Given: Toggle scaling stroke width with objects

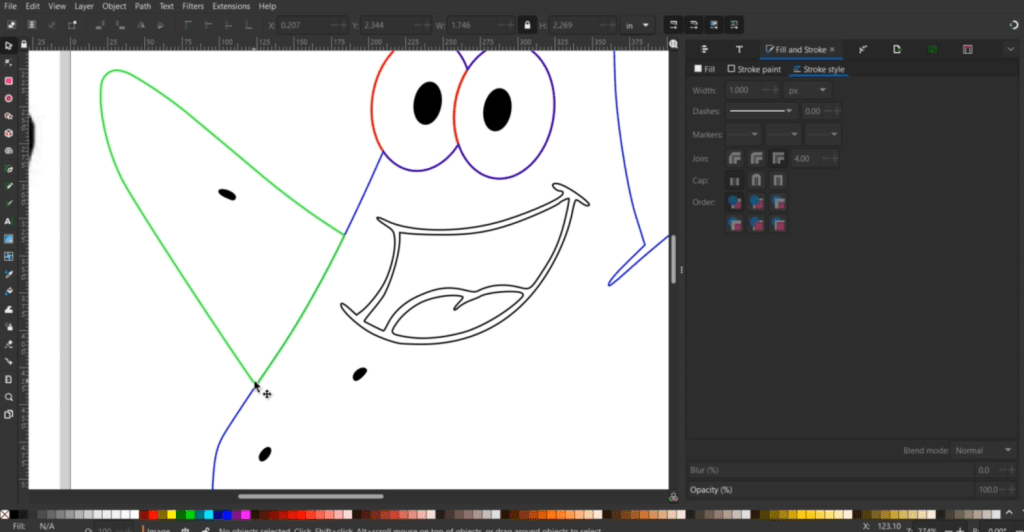Looking at the screenshot, I should (672, 24).
